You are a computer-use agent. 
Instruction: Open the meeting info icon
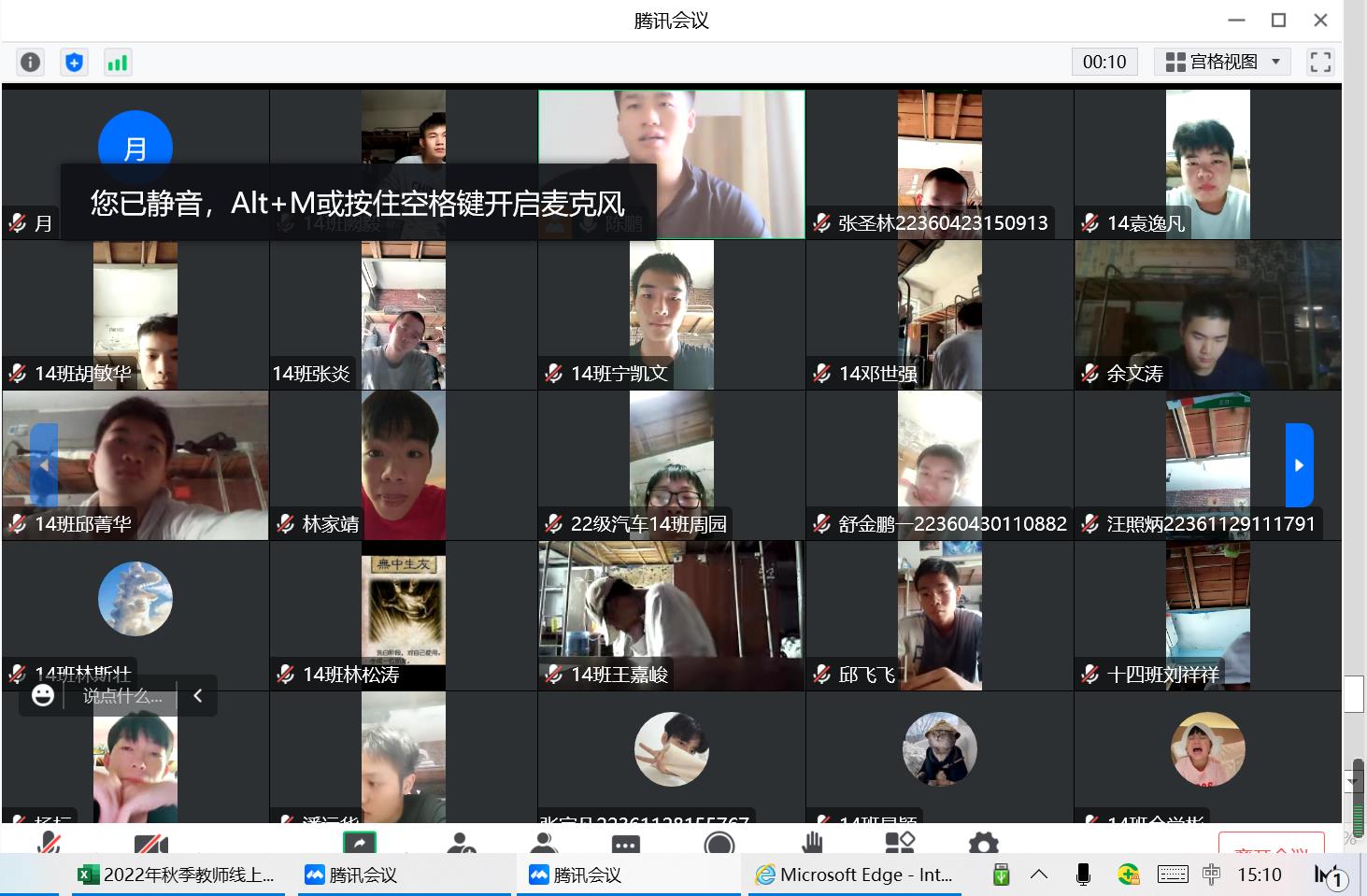click(31, 62)
